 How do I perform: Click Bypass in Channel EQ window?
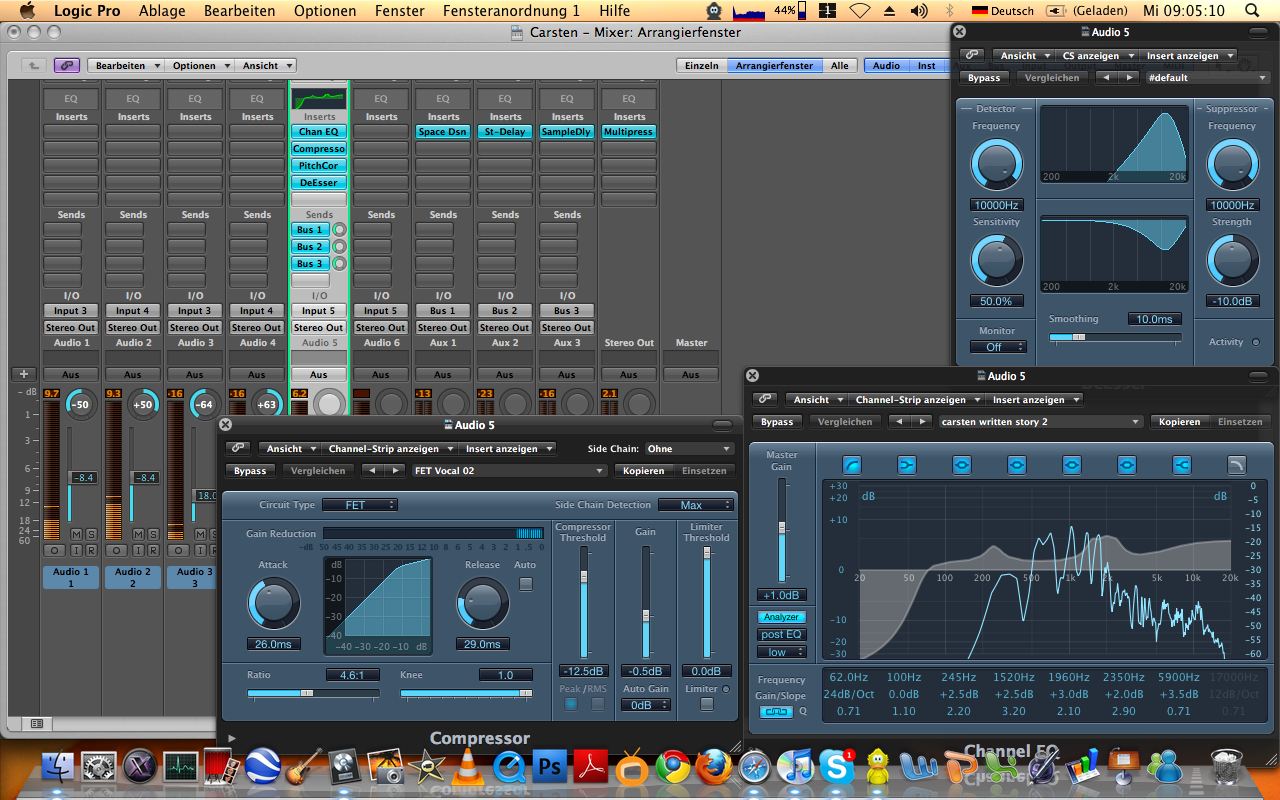tap(777, 422)
